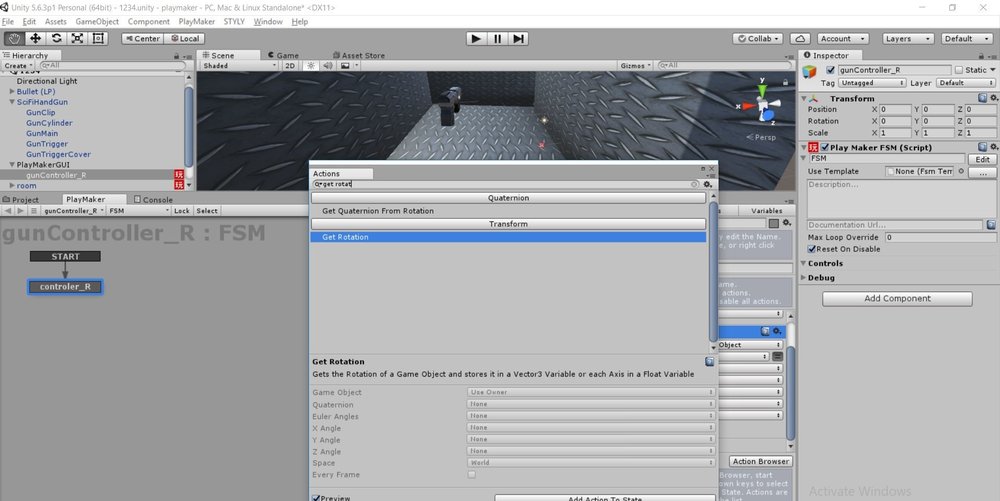Switch to the Project tab
The width and height of the screenshot is (1000, 501).
[x=21, y=200]
